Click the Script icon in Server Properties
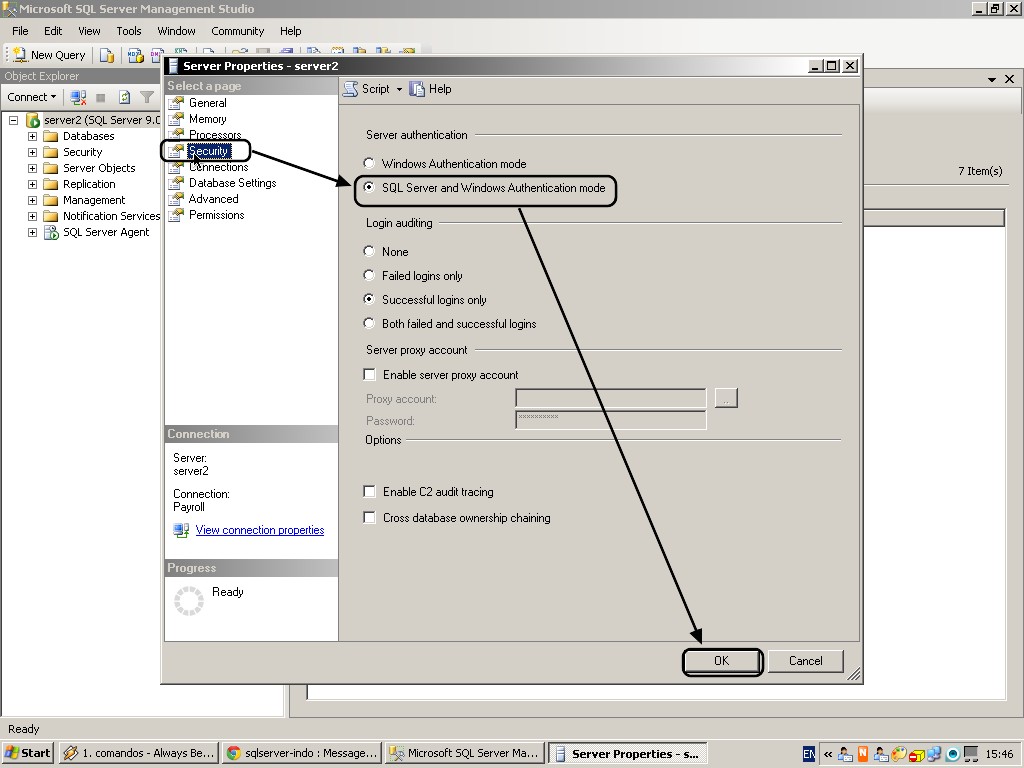This screenshot has width=1024, height=768. click(351, 89)
